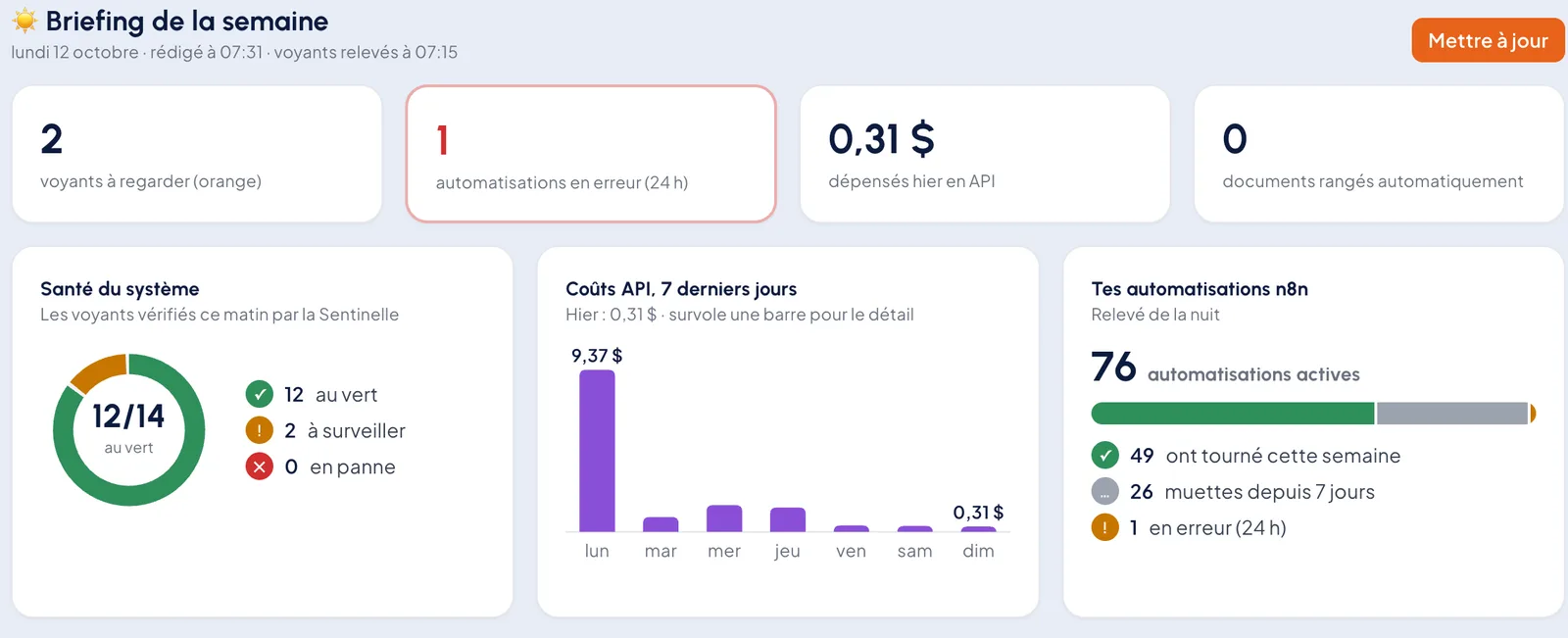Select the mar bar in Coûts API chart
Image resolution: width=1568 pixels, height=638 pixels.
click(x=661, y=524)
